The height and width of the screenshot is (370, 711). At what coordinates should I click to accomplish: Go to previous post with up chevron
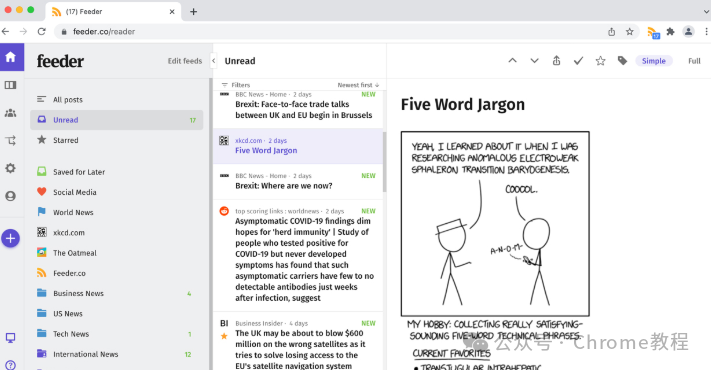click(x=512, y=60)
